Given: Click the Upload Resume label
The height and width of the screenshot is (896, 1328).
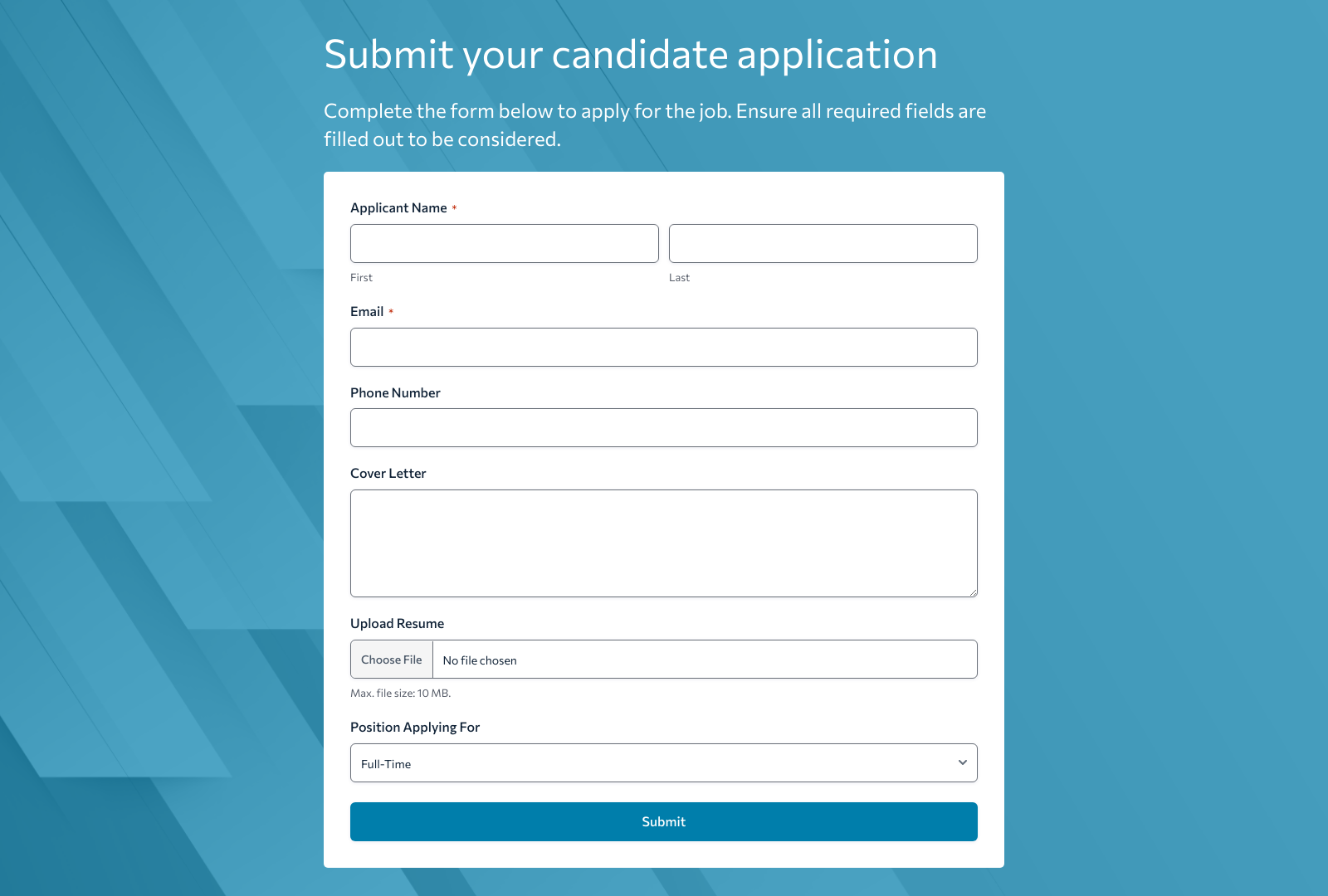Looking at the screenshot, I should pos(397,623).
